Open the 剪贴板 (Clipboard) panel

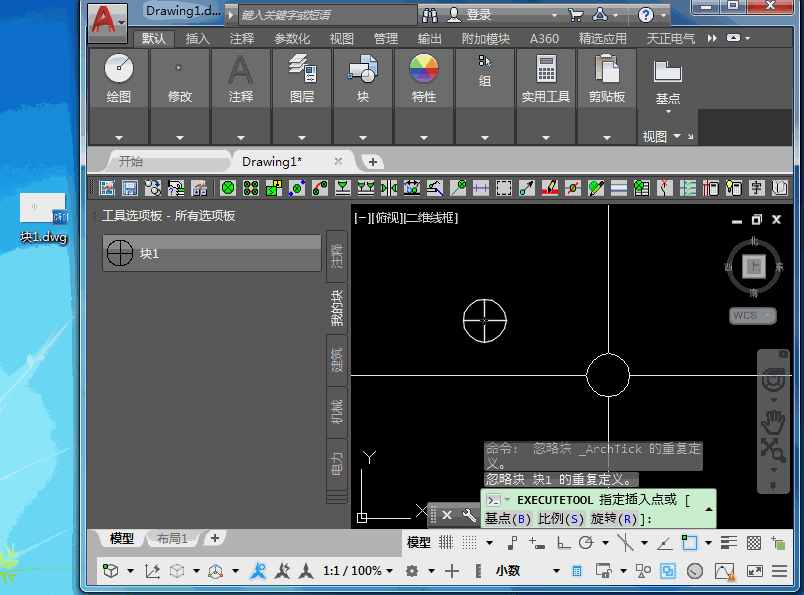606,77
